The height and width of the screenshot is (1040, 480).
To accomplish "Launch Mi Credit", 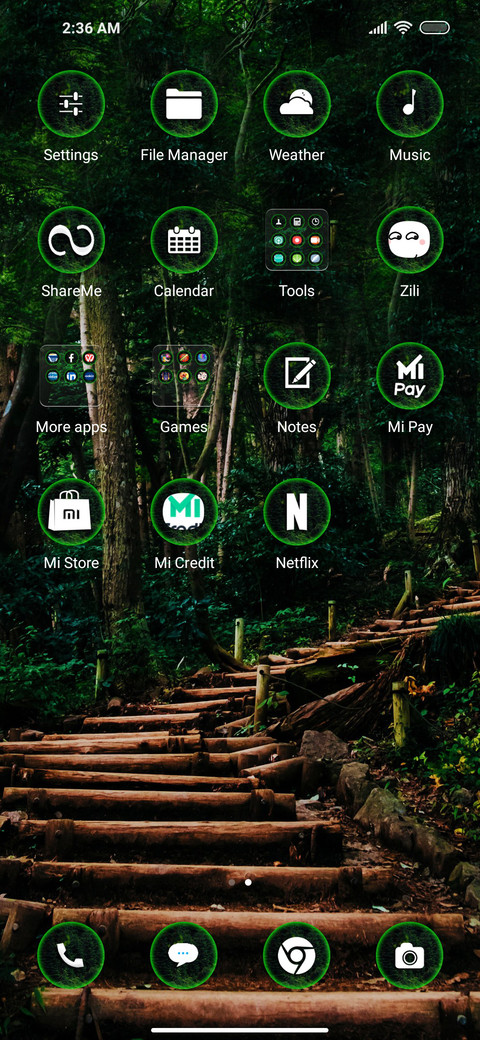I will tap(184, 512).
